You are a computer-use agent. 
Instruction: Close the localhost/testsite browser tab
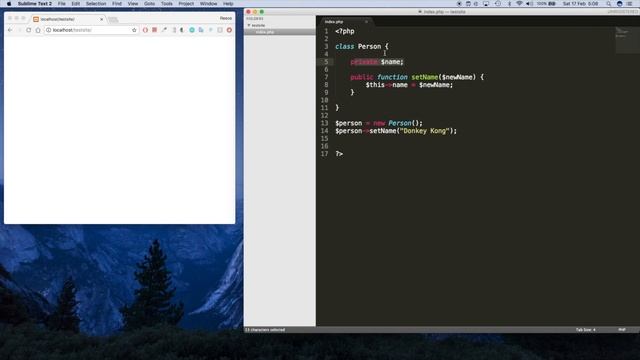[x=102, y=19]
